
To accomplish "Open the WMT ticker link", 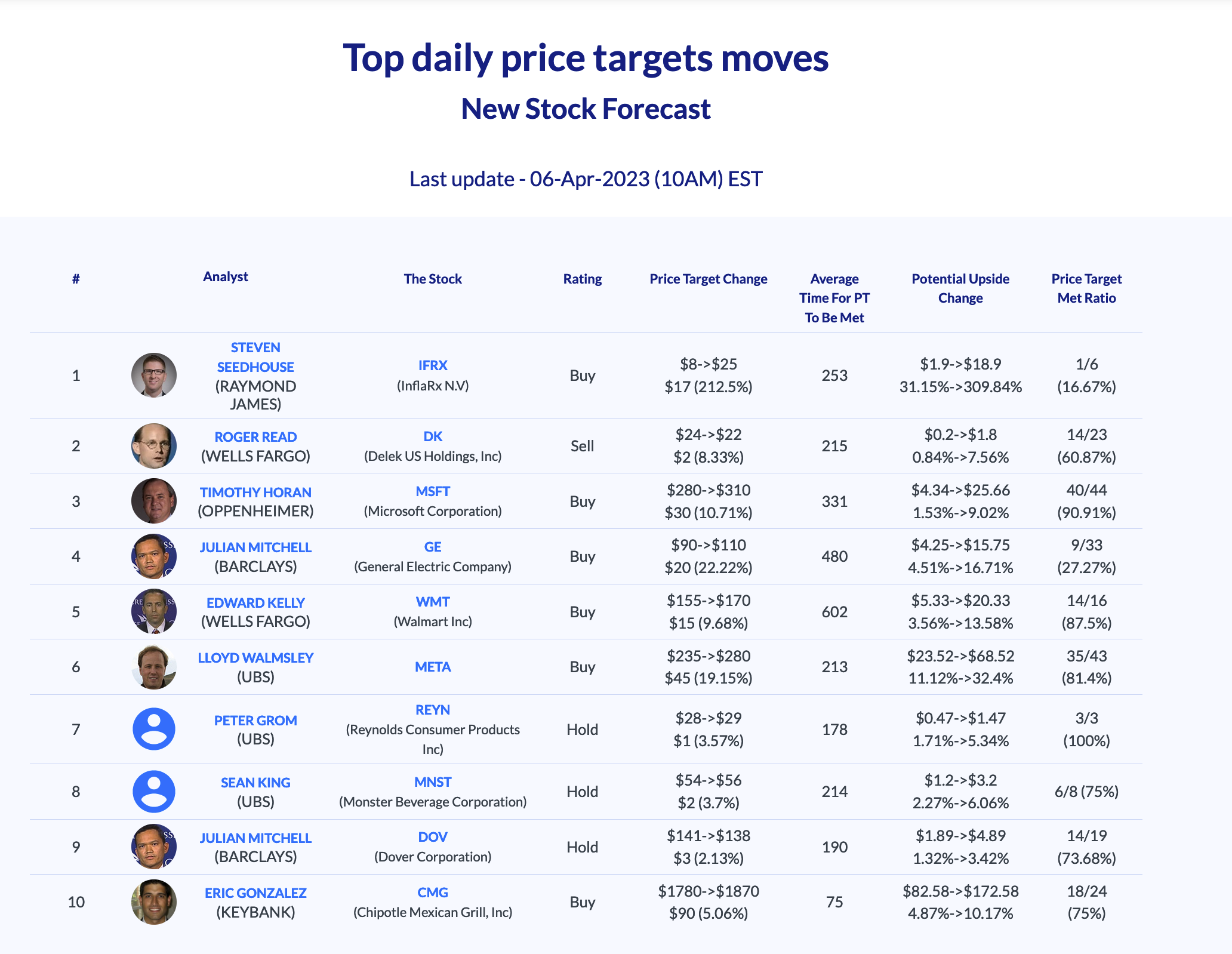I will click(x=433, y=602).
